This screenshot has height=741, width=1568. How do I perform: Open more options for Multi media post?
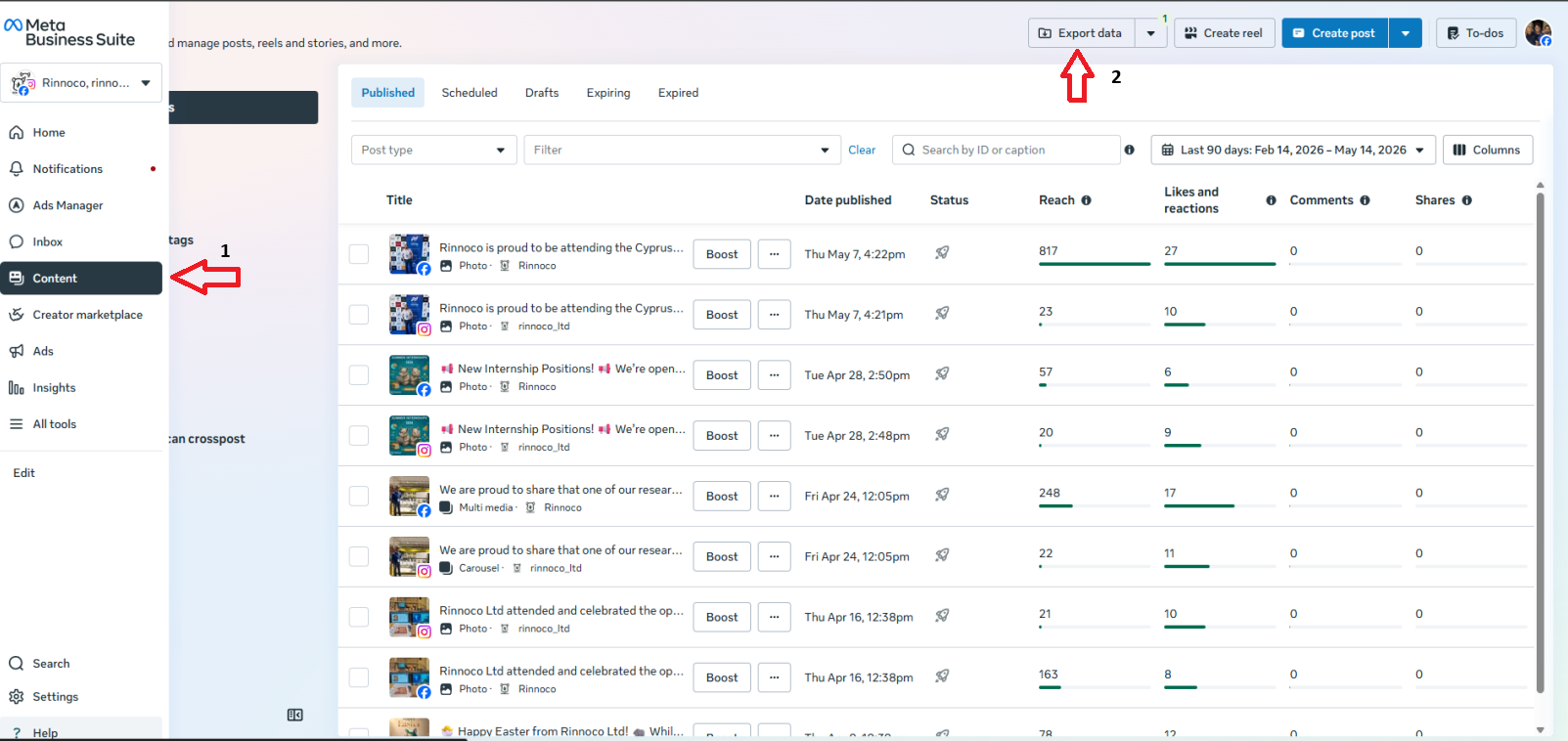coord(774,497)
